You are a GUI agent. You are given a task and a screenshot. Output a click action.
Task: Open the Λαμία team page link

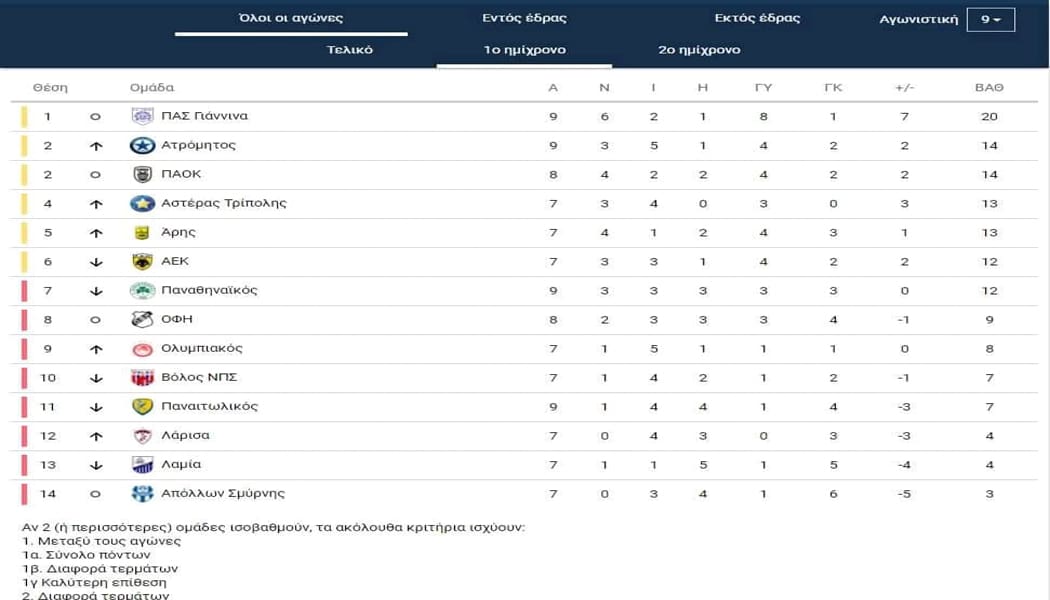coord(181,464)
